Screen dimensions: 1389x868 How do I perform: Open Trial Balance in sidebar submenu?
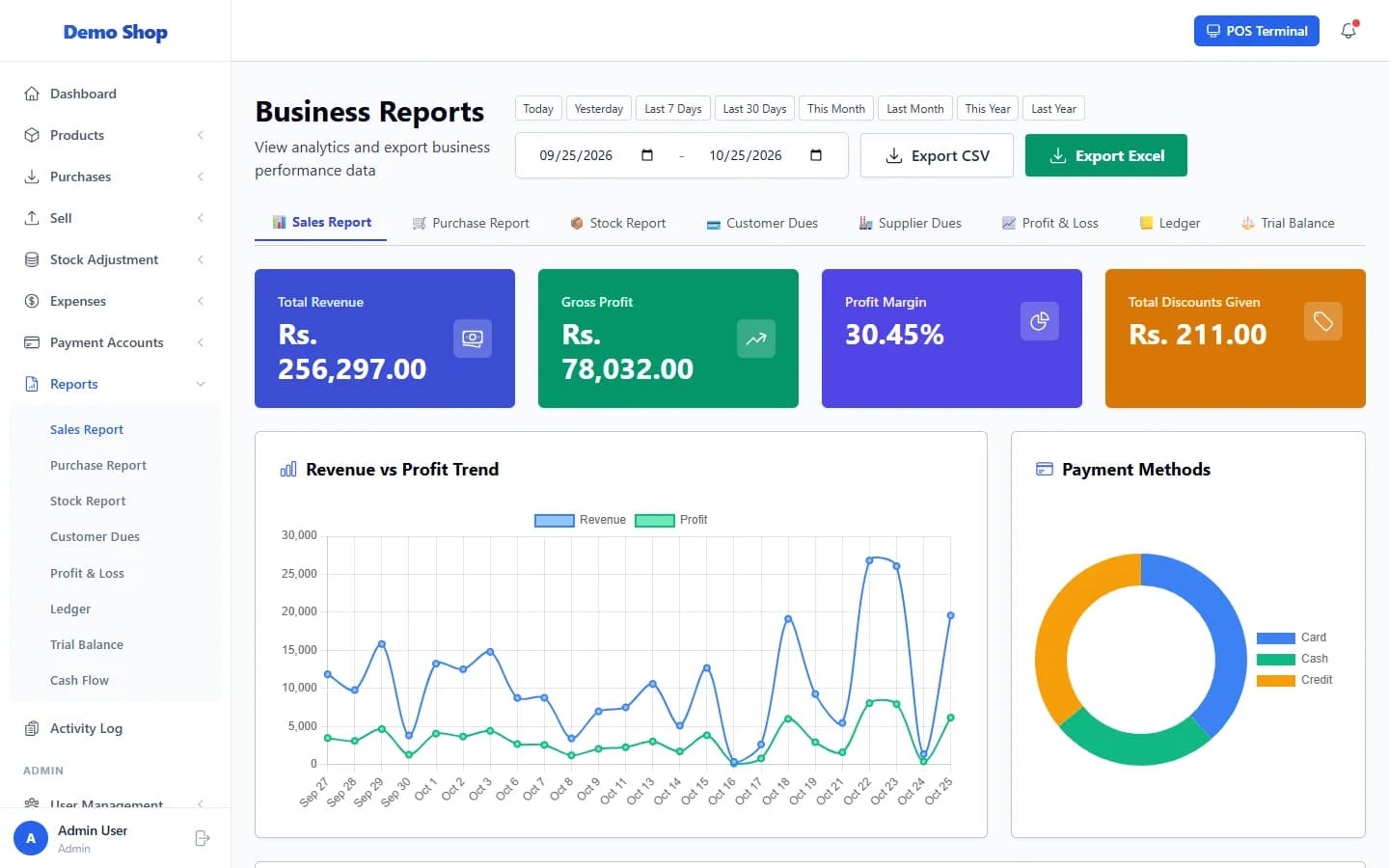(87, 645)
